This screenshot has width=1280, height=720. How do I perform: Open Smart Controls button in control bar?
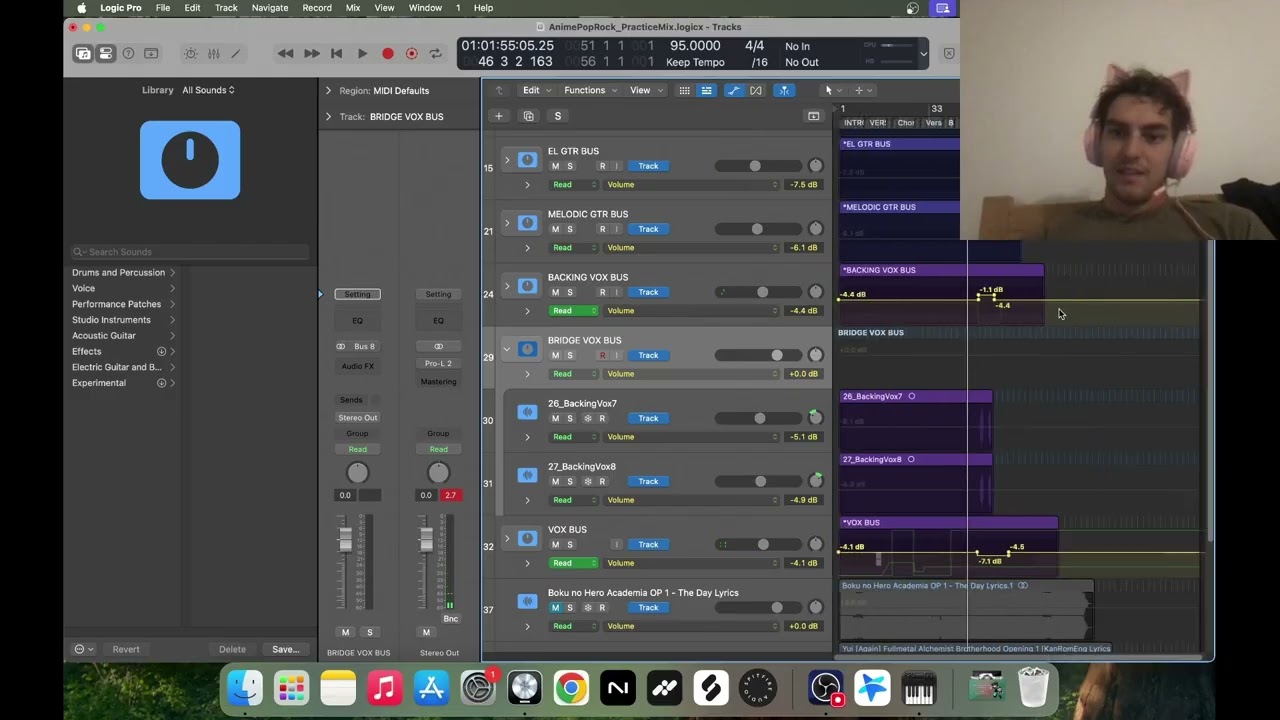point(190,53)
